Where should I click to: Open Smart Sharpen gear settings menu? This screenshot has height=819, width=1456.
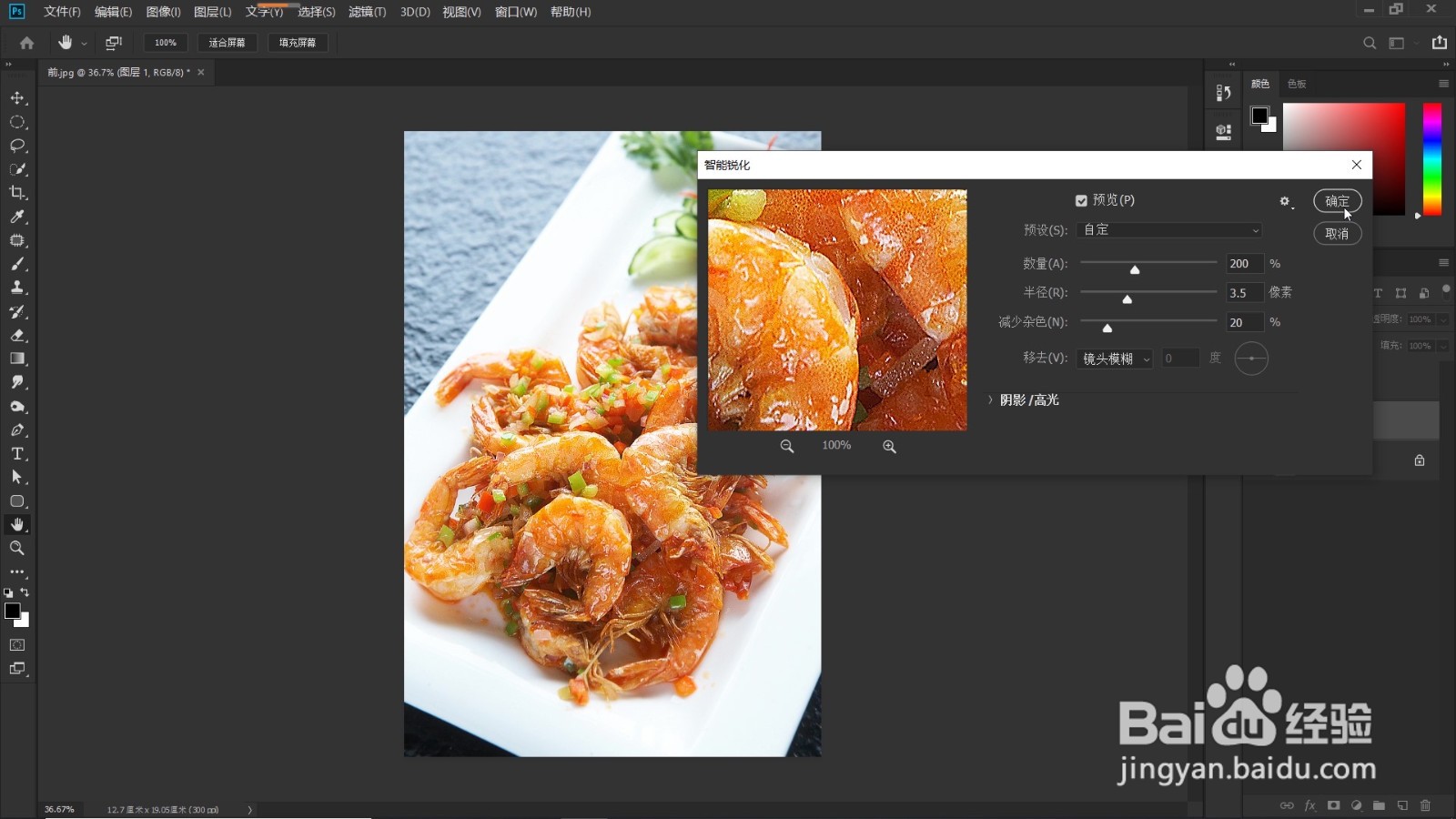coord(1286,201)
